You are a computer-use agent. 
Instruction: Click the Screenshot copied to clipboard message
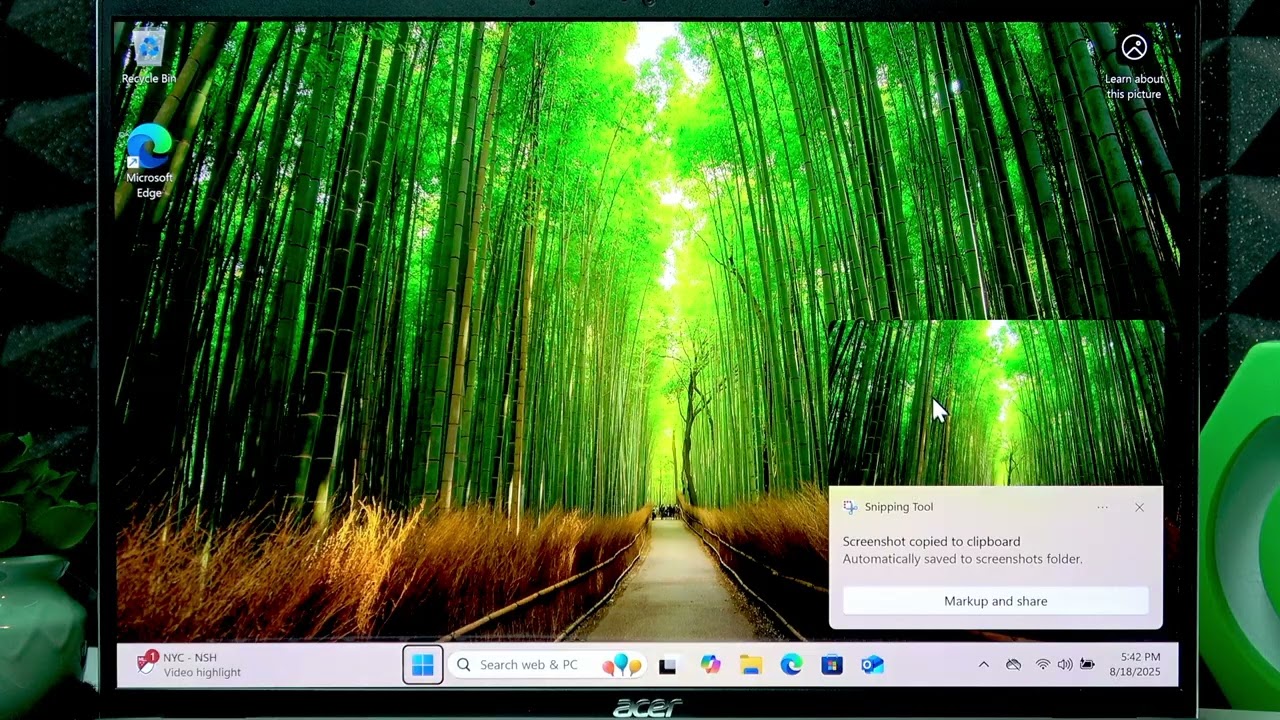[931, 541]
